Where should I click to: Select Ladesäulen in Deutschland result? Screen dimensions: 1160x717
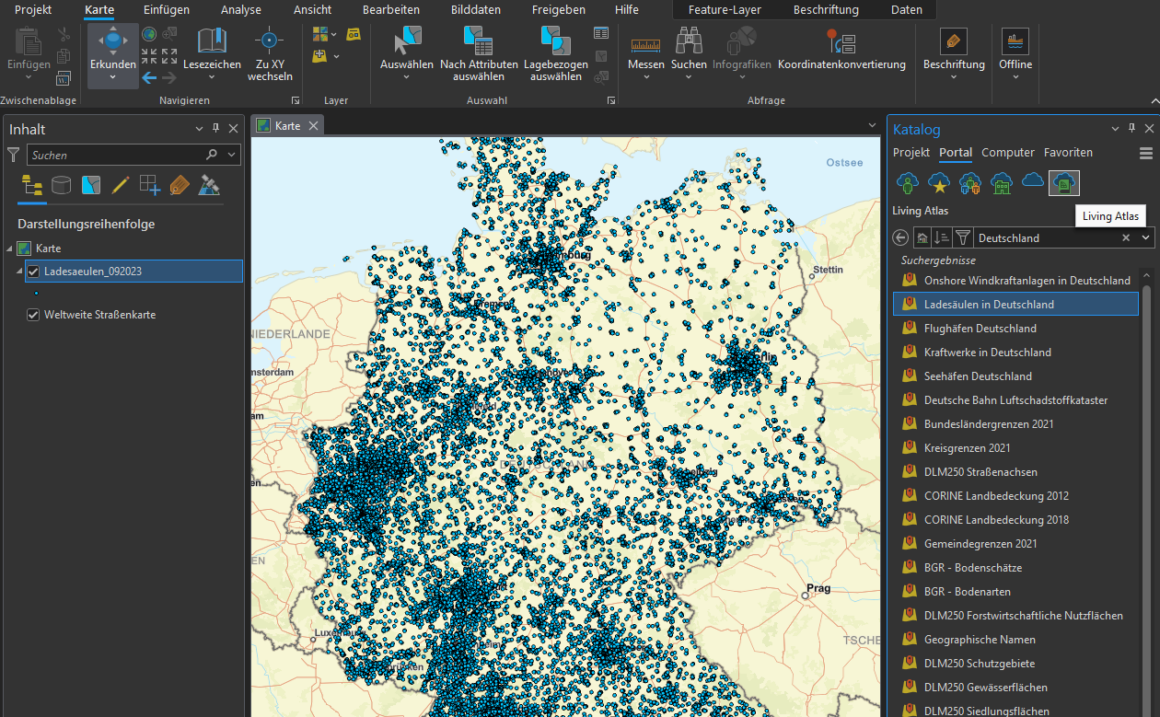pos(1016,304)
